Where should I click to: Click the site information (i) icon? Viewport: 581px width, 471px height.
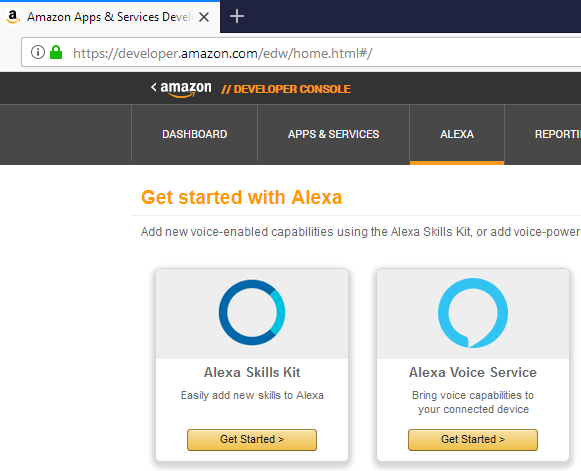pyautogui.click(x=37, y=52)
